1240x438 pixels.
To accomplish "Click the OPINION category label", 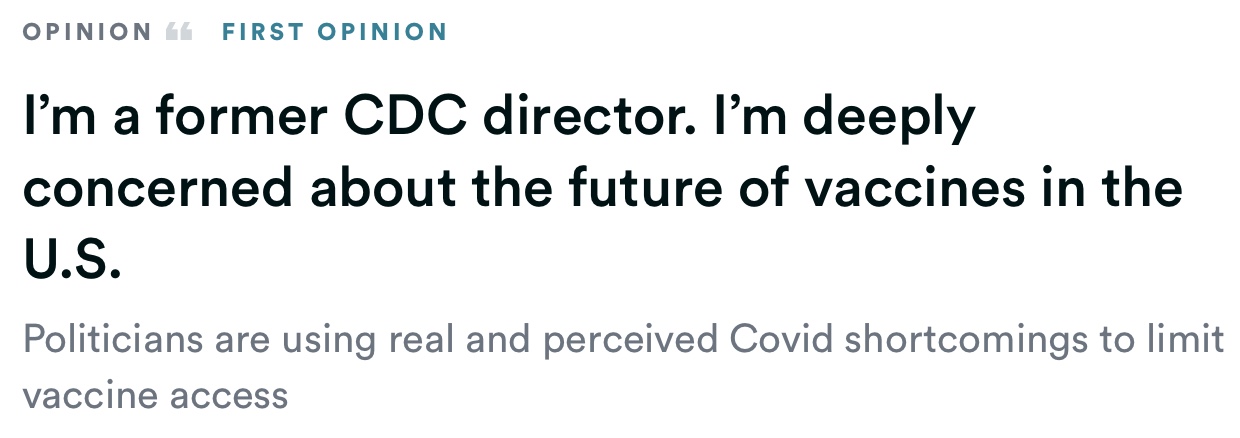I will click(x=87, y=31).
